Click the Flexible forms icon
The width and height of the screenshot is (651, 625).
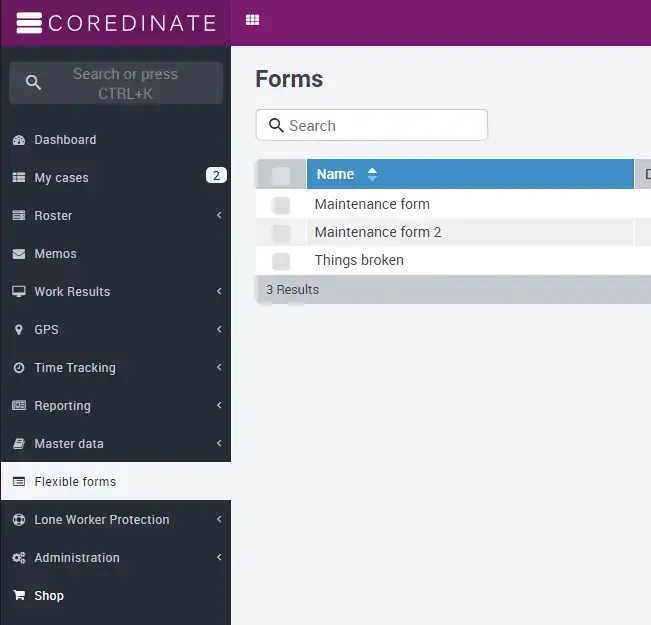tap(19, 482)
